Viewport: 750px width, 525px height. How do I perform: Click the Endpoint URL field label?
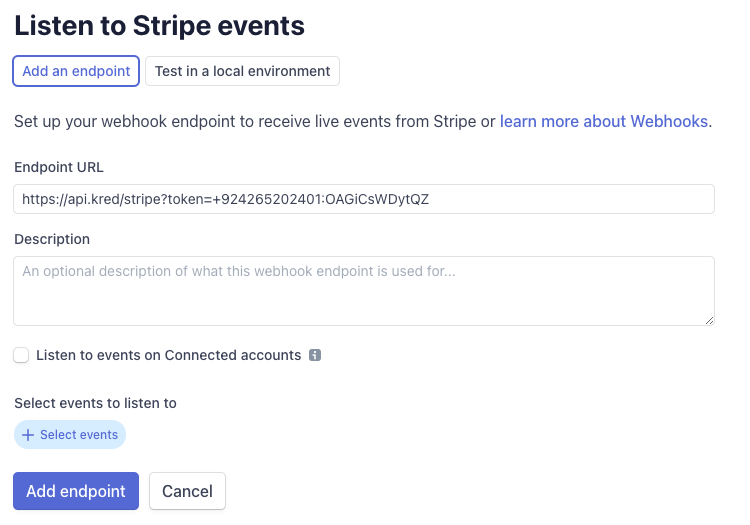click(x=59, y=167)
